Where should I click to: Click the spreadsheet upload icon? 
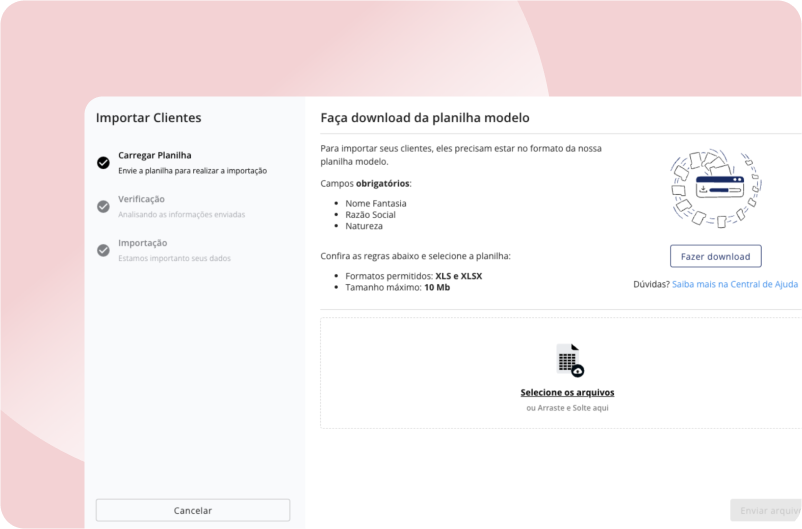point(569,359)
